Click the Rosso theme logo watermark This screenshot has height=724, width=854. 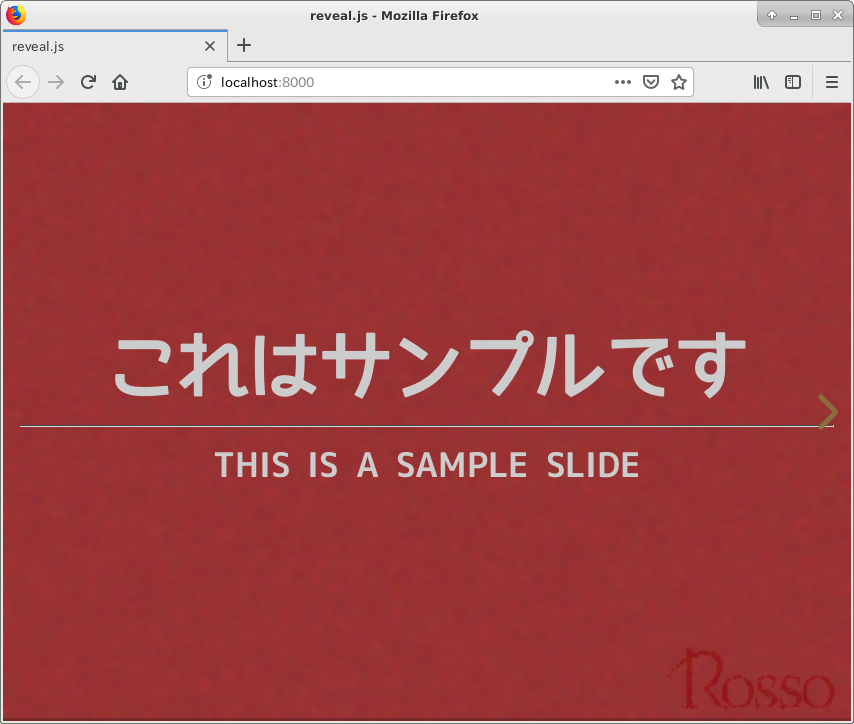coord(760,683)
